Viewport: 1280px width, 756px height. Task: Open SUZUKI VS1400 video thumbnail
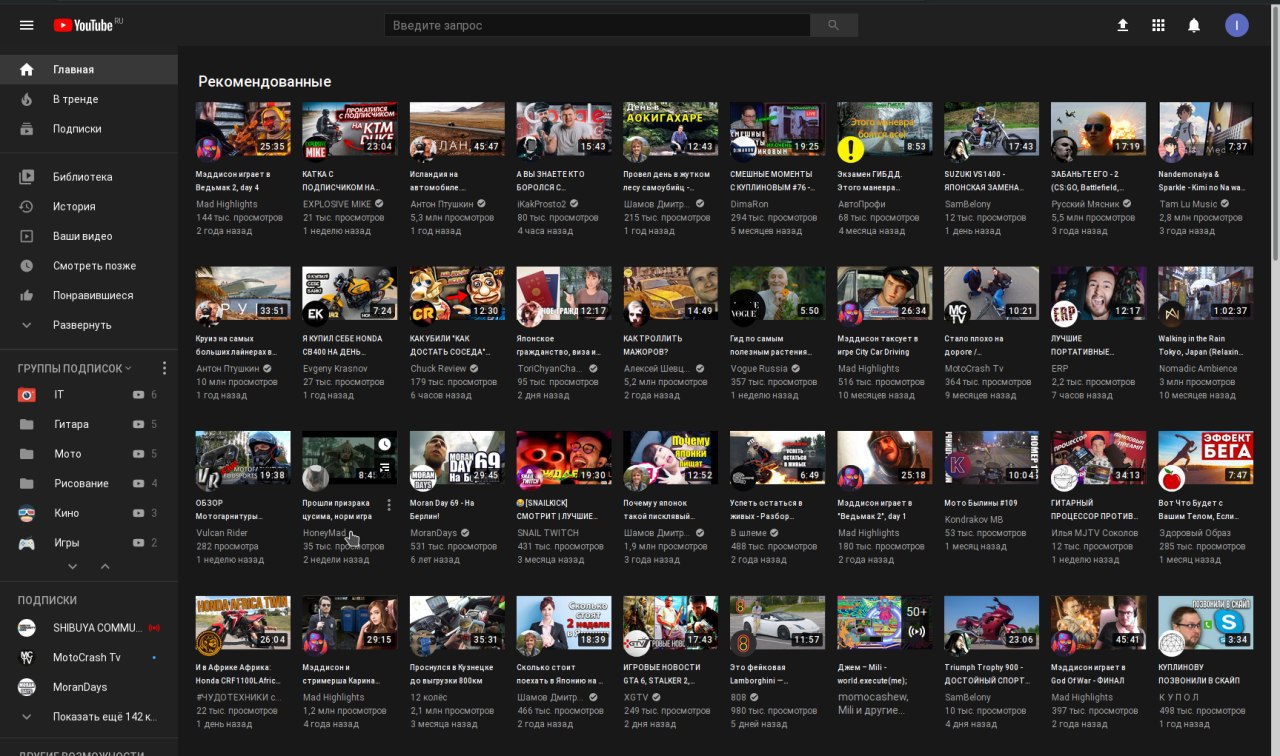(992, 128)
